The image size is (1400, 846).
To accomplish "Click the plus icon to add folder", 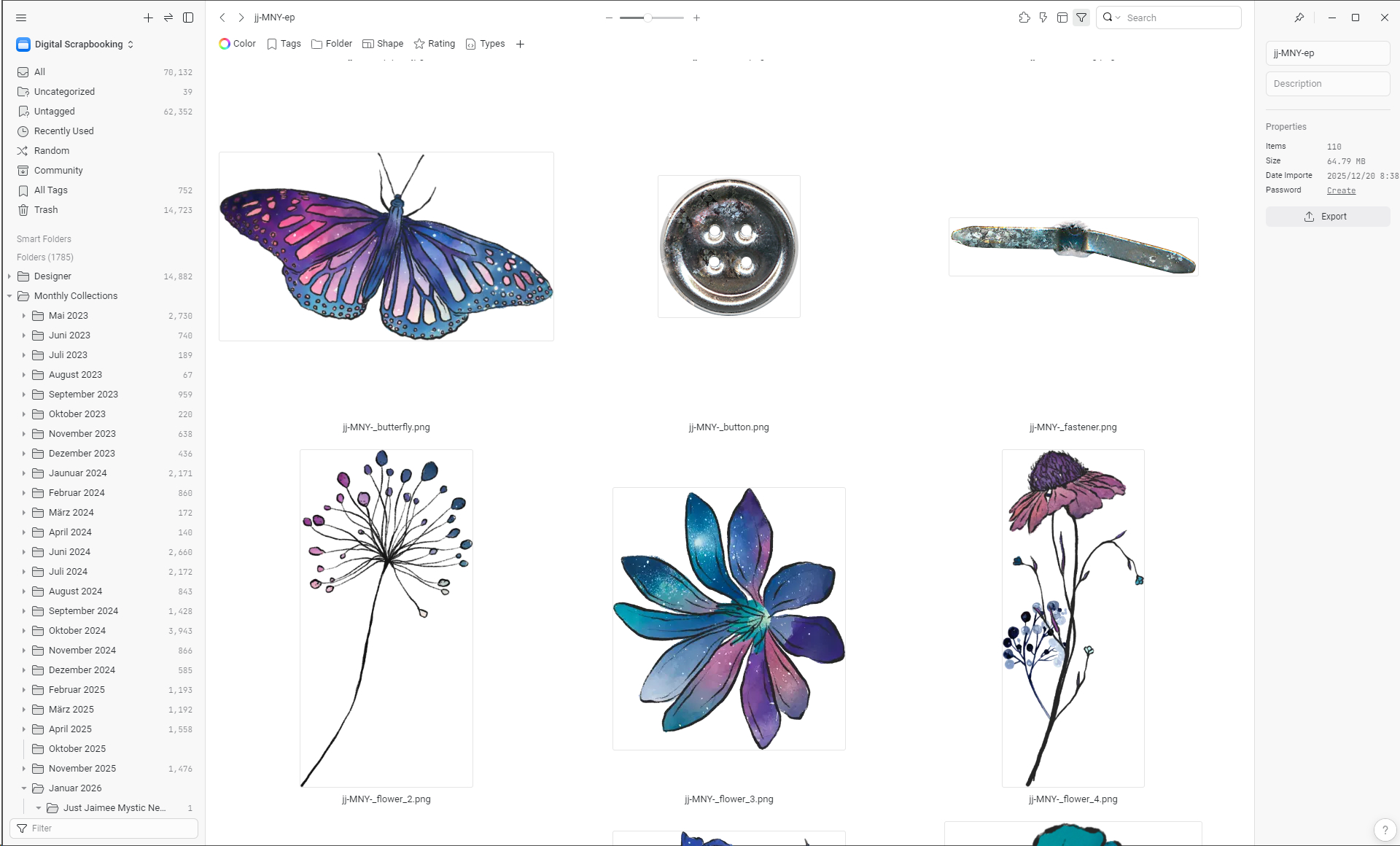I will 148,18.
